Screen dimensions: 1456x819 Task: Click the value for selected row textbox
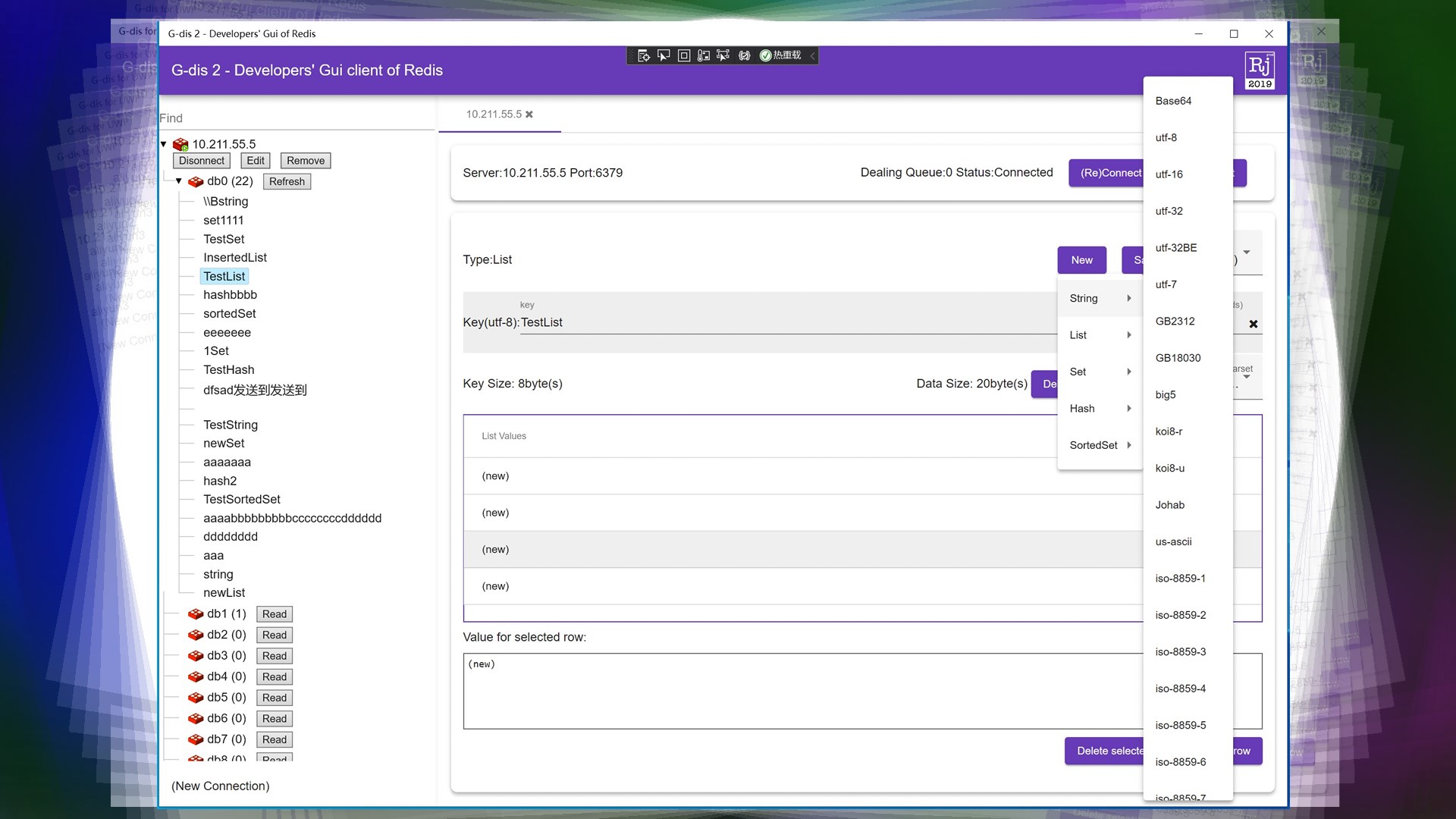[804, 691]
